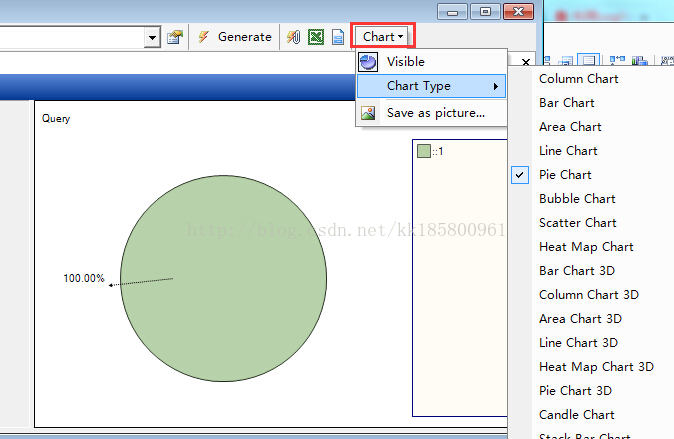Click the checkmark next to Pie Chart

tap(520, 175)
